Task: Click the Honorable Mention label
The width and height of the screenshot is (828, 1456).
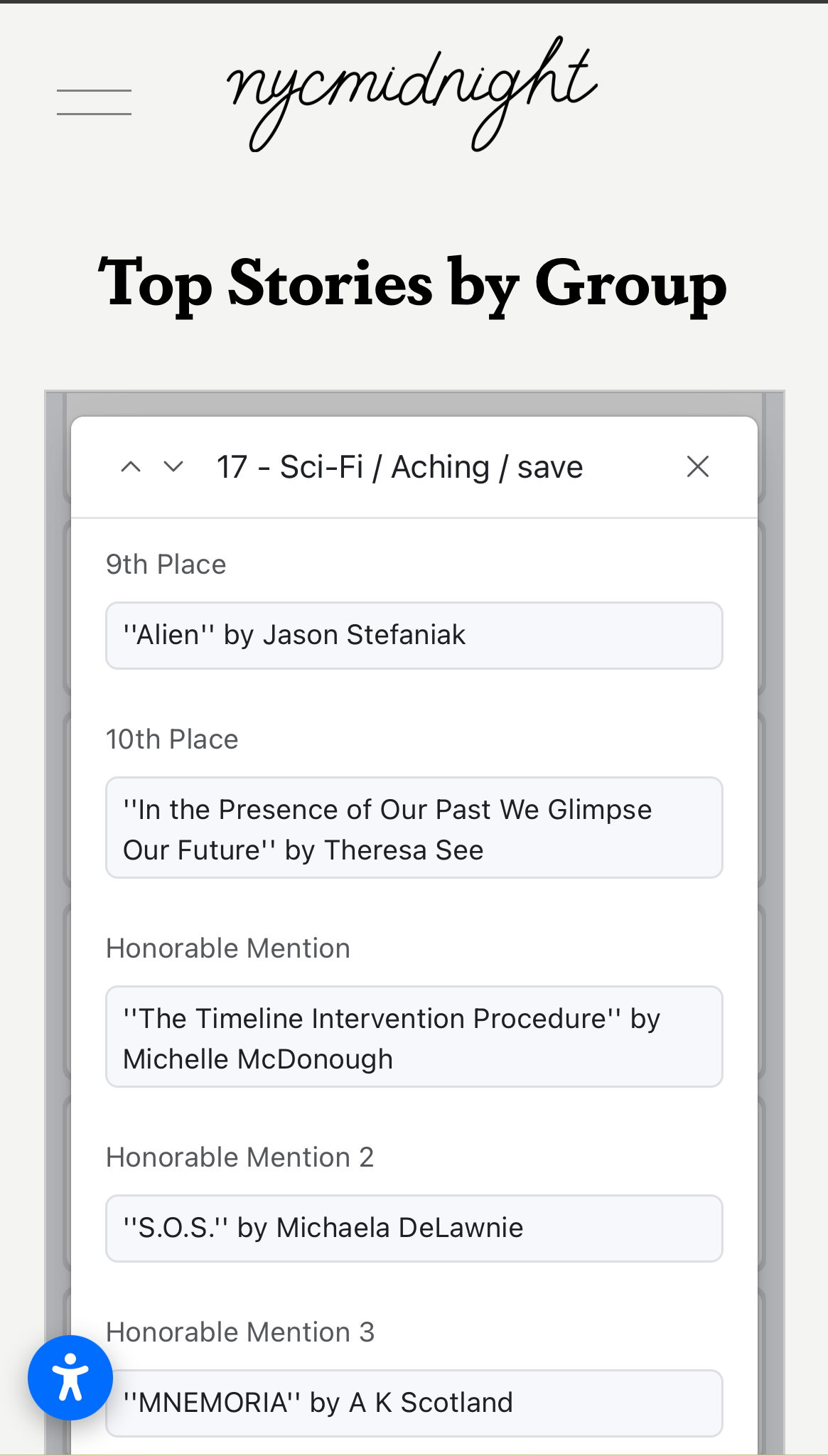Action: click(x=227, y=948)
